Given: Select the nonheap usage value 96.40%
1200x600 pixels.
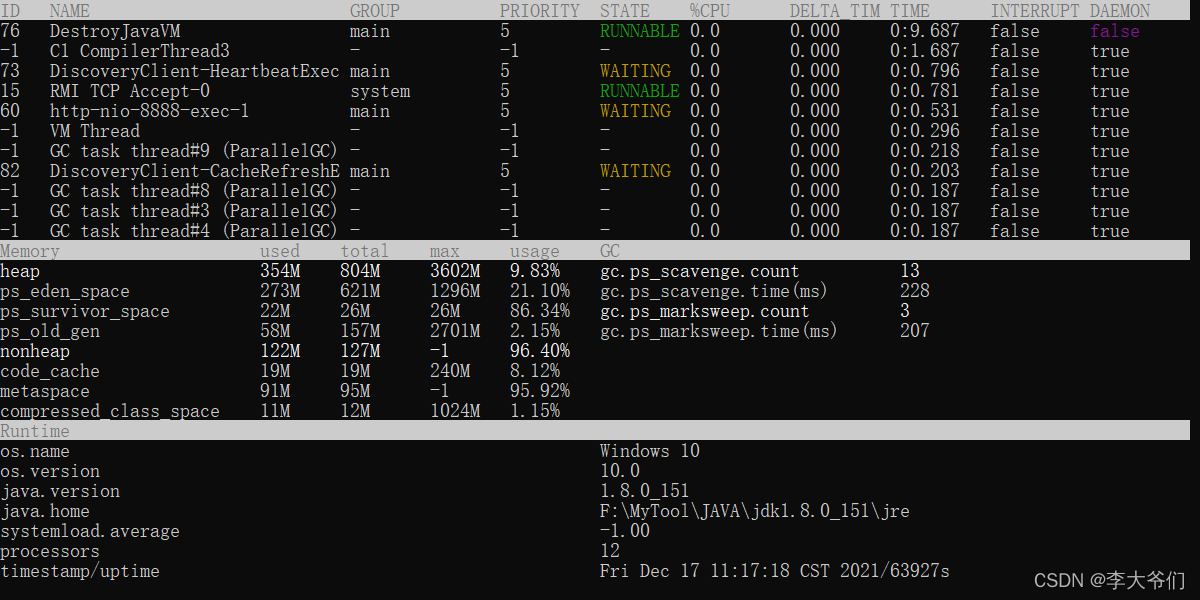Looking at the screenshot, I should (535, 350).
